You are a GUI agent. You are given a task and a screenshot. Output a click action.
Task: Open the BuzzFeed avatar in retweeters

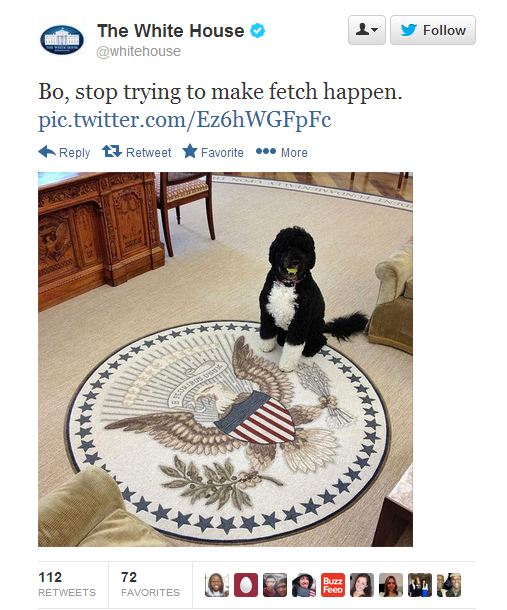333,585
